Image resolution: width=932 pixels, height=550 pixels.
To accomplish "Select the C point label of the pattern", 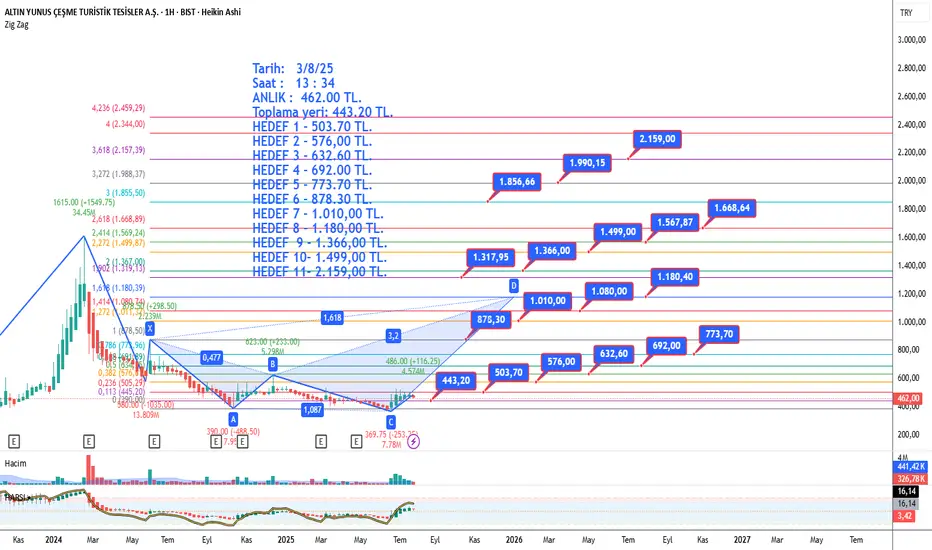I will (x=391, y=422).
